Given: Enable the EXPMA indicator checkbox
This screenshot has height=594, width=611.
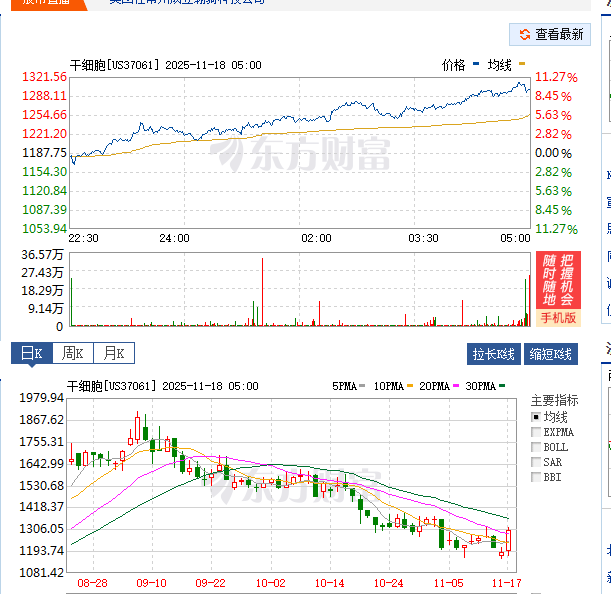Looking at the screenshot, I should (536, 432).
